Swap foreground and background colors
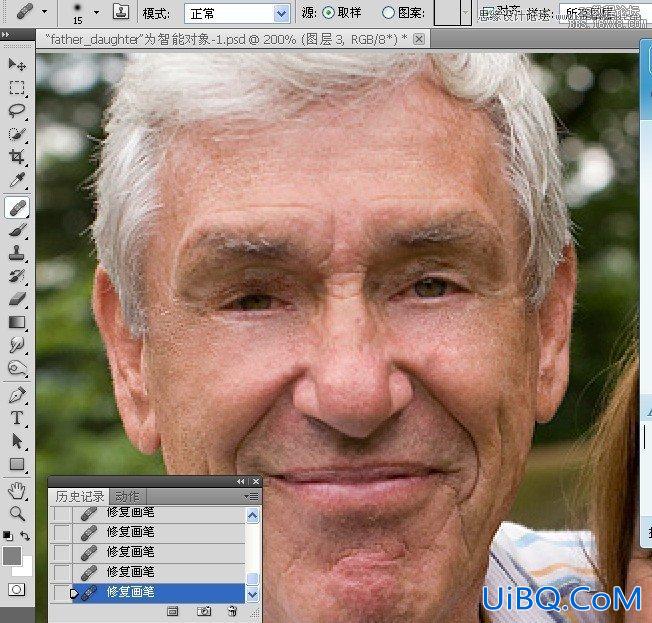 25,536
